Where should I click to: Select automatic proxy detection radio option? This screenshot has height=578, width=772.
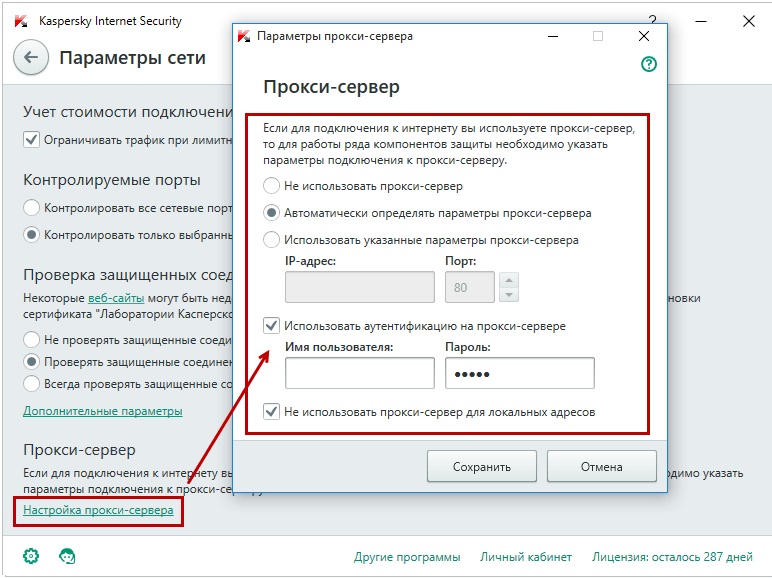coord(271,213)
